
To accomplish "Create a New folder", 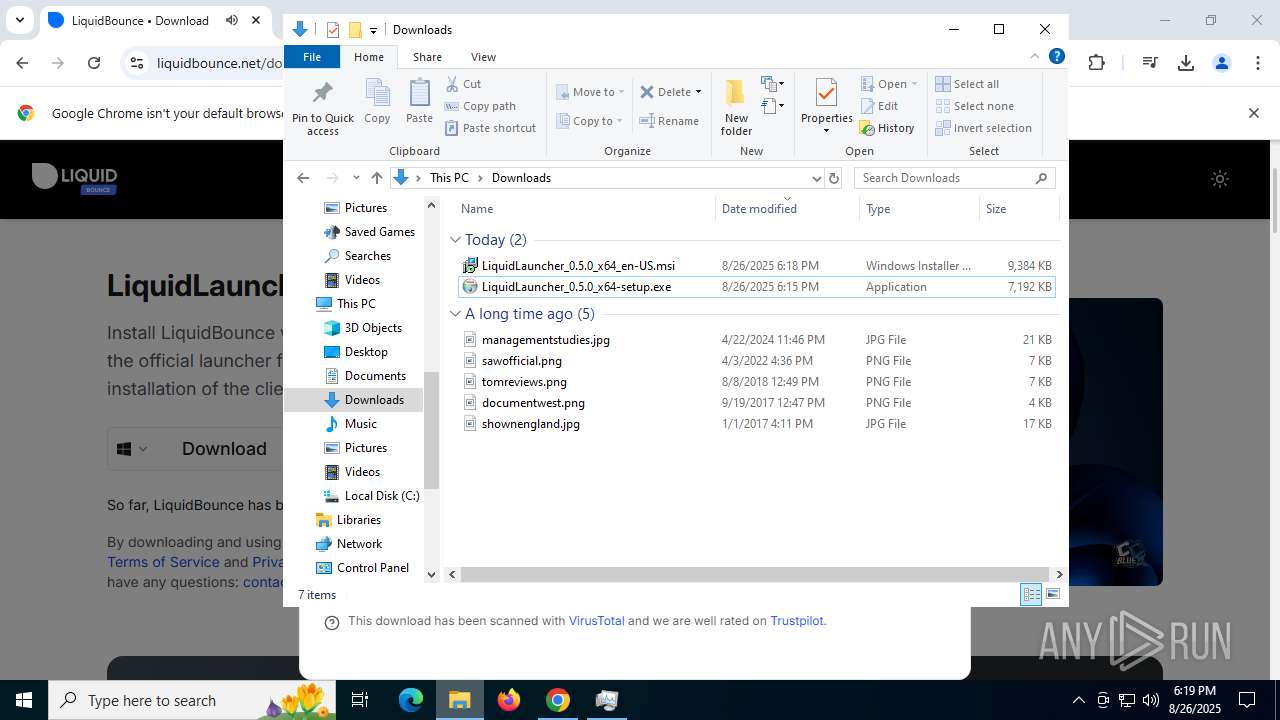I will (736, 108).
